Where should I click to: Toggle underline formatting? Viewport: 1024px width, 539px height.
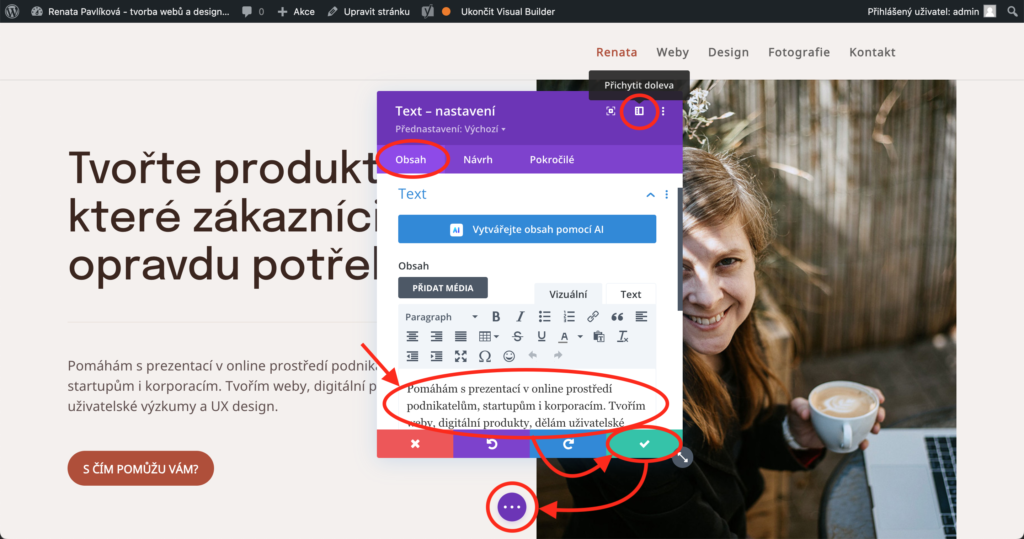click(x=541, y=336)
